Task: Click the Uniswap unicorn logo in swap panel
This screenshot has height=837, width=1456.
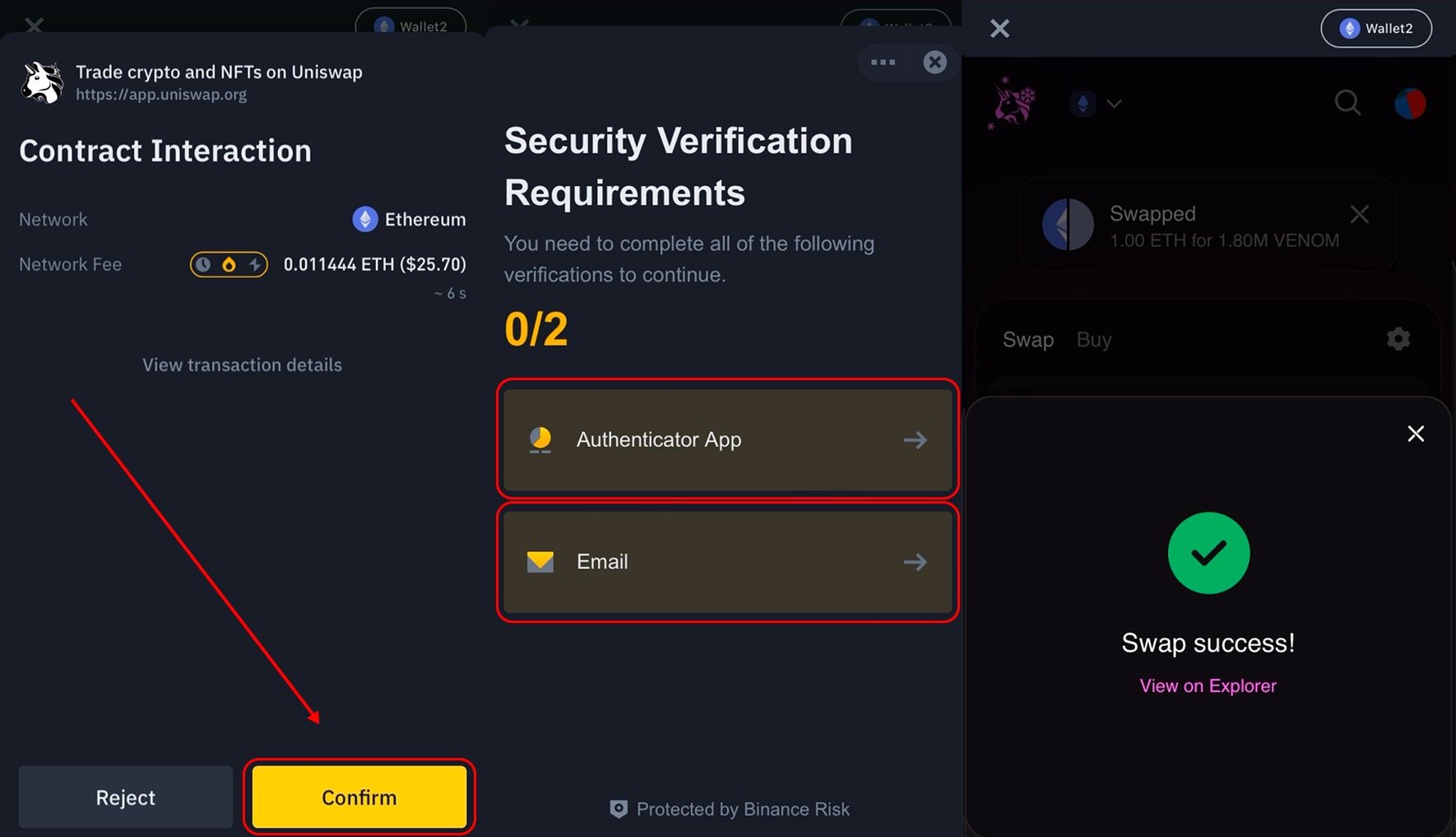Action: coord(1013,104)
